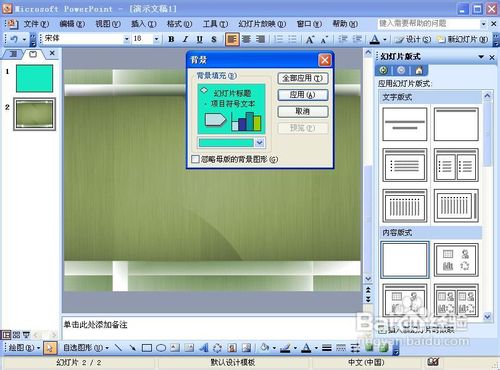Open the 插入 menu
This screenshot has height=370, width=500.
pyautogui.click(x=144, y=24)
